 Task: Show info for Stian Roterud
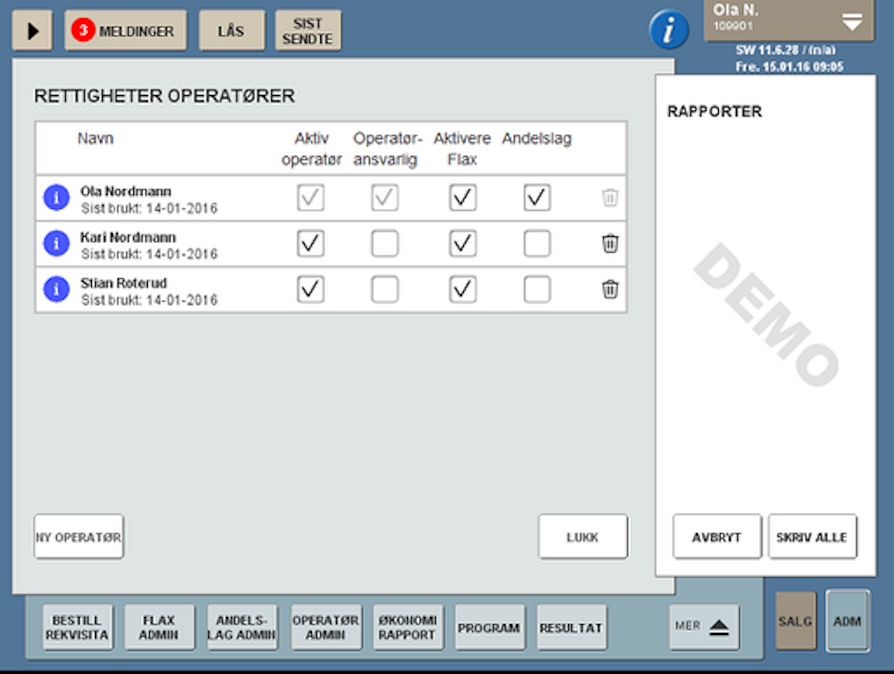[56, 290]
